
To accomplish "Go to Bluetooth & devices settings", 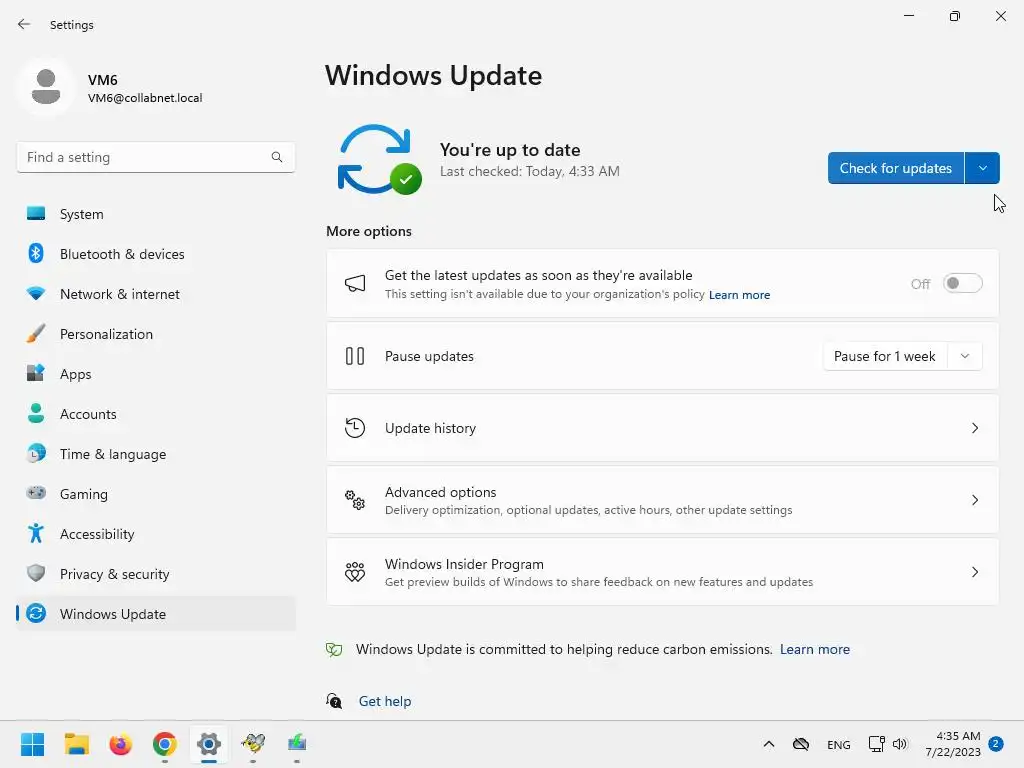I will pos(156,253).
